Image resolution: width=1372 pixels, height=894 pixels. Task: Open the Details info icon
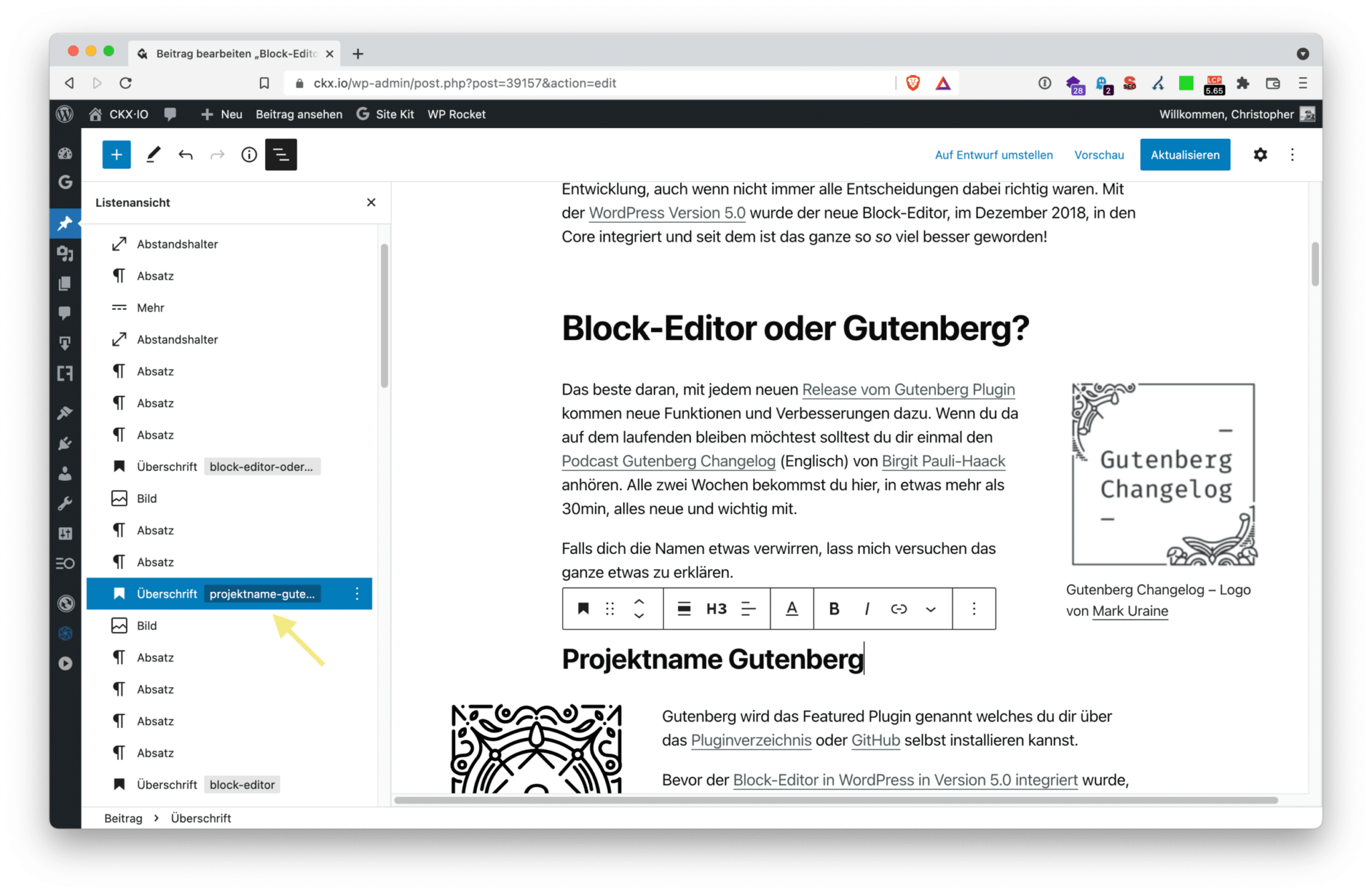tap(249, 155)
